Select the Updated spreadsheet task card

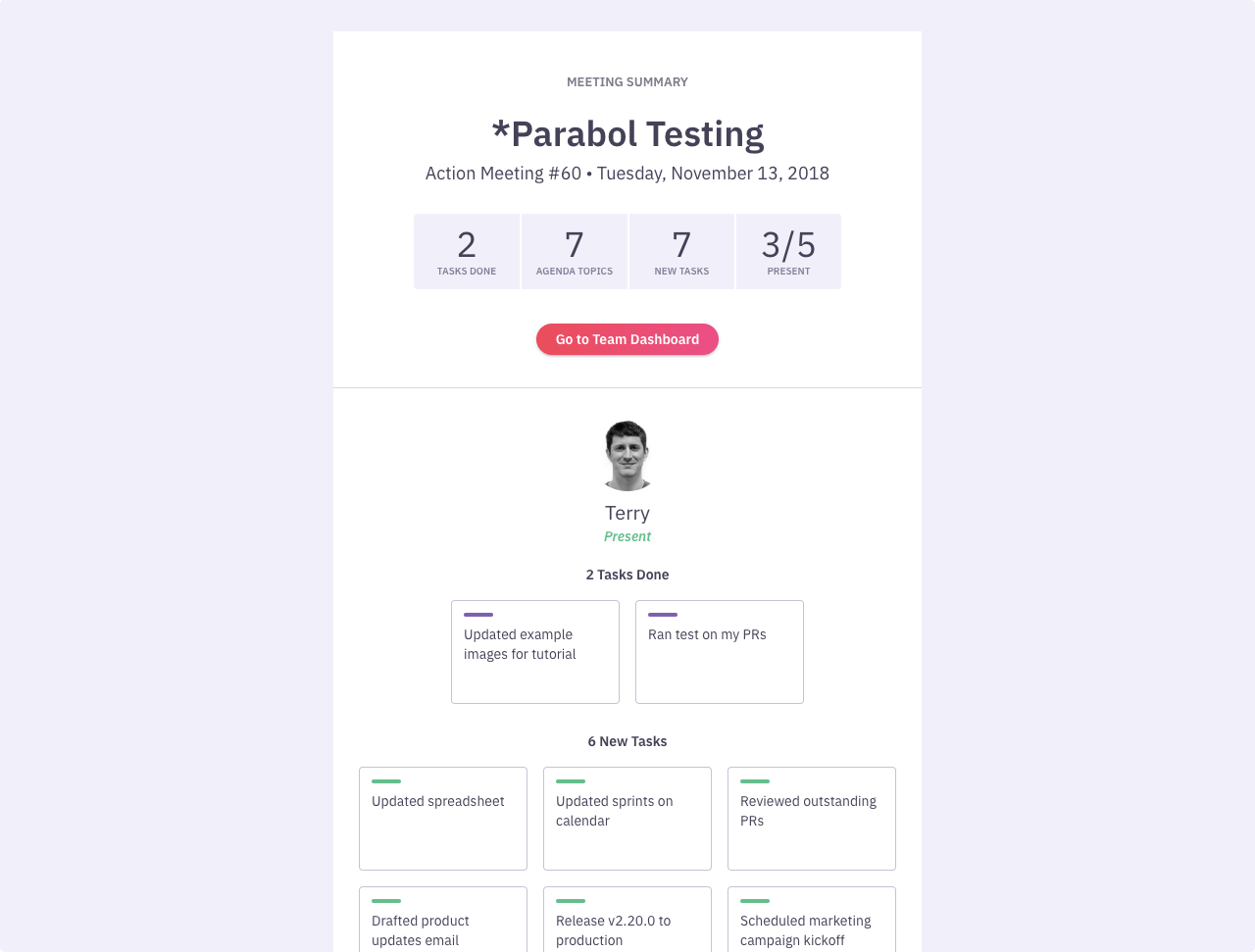[x=443, y=819]
